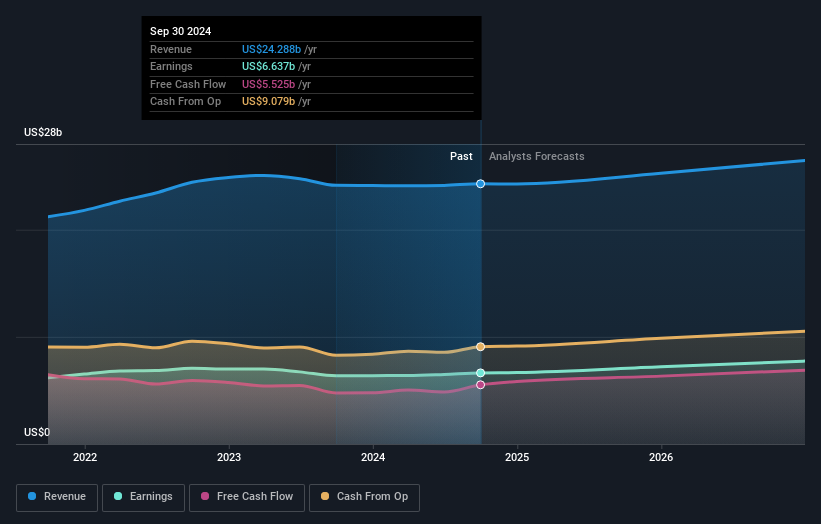Screen dimensions: 821x524
Task: Click the Sep 30 2024 tooltip date
Action: pos(181,31)
